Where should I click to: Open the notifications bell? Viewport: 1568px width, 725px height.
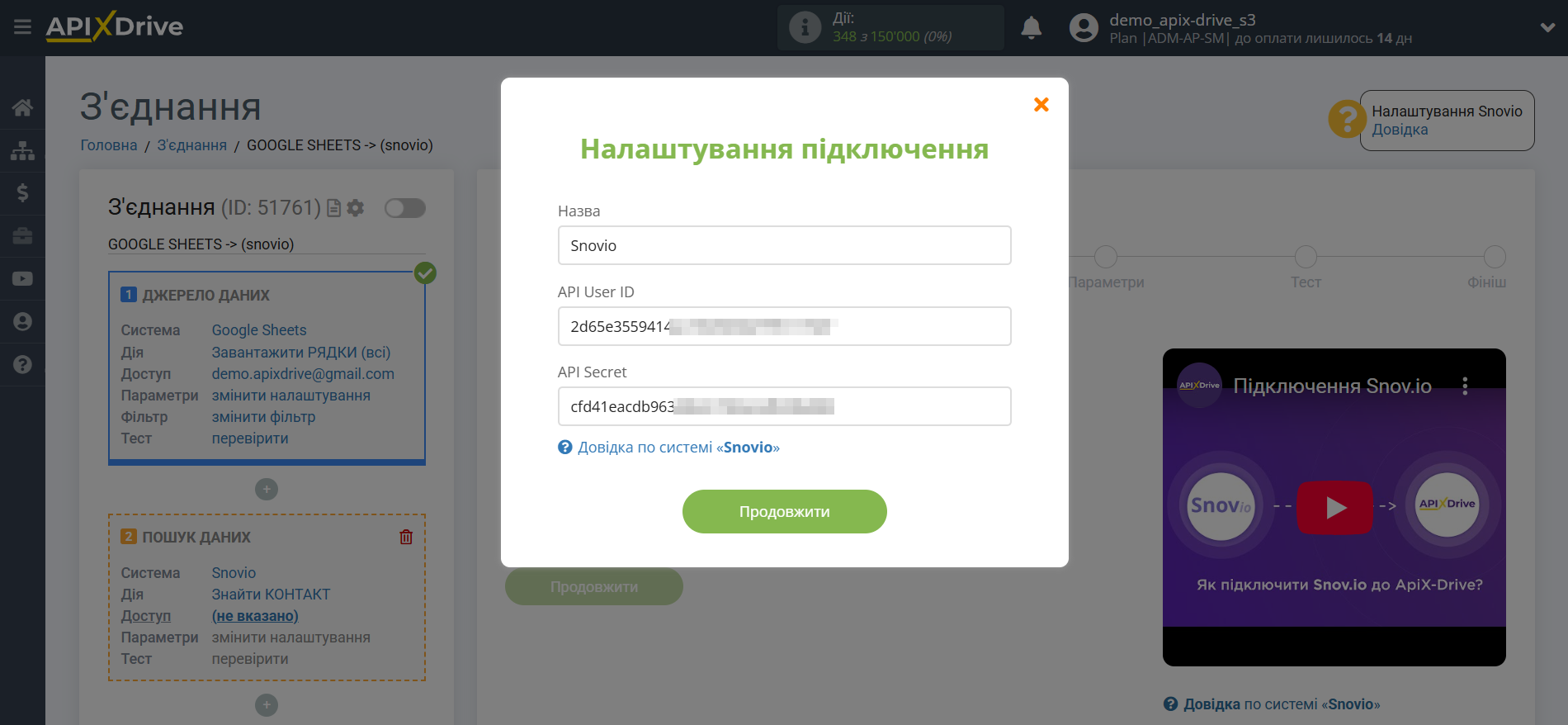pos(1031,28)
